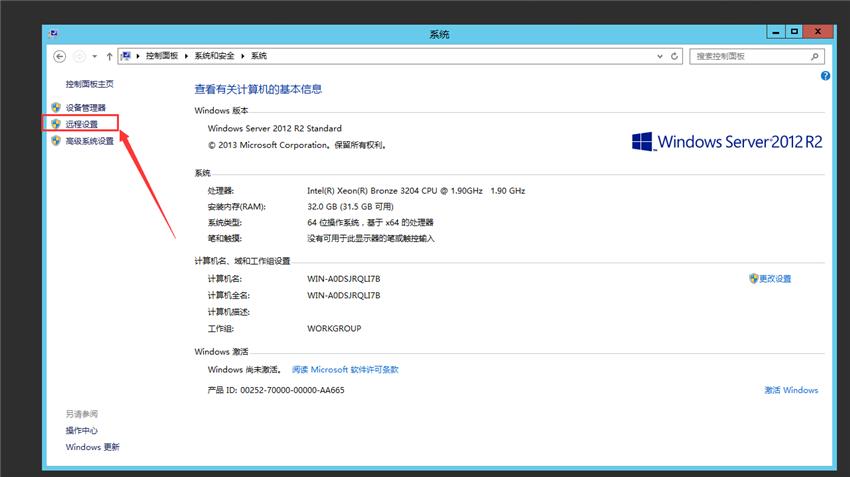Click the search magnifier icon
The width and height of the screenshot is (850, 477).
[815, 56]
